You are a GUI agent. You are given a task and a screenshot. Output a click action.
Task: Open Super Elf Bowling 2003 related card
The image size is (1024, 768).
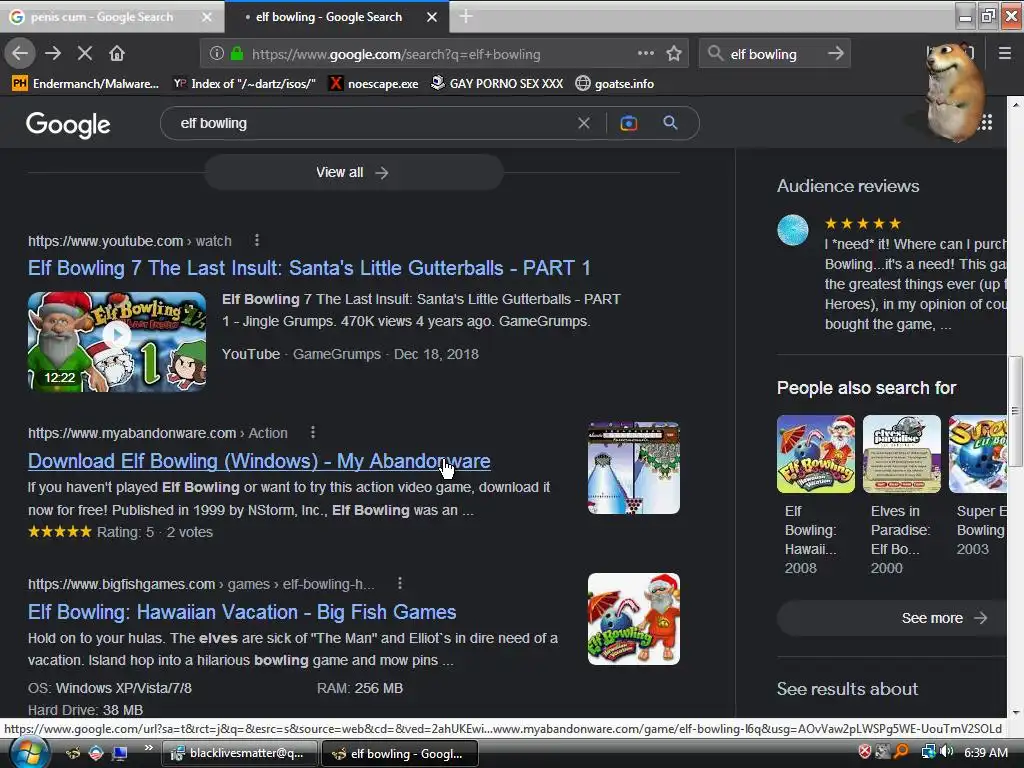click(x=978, y=487)
